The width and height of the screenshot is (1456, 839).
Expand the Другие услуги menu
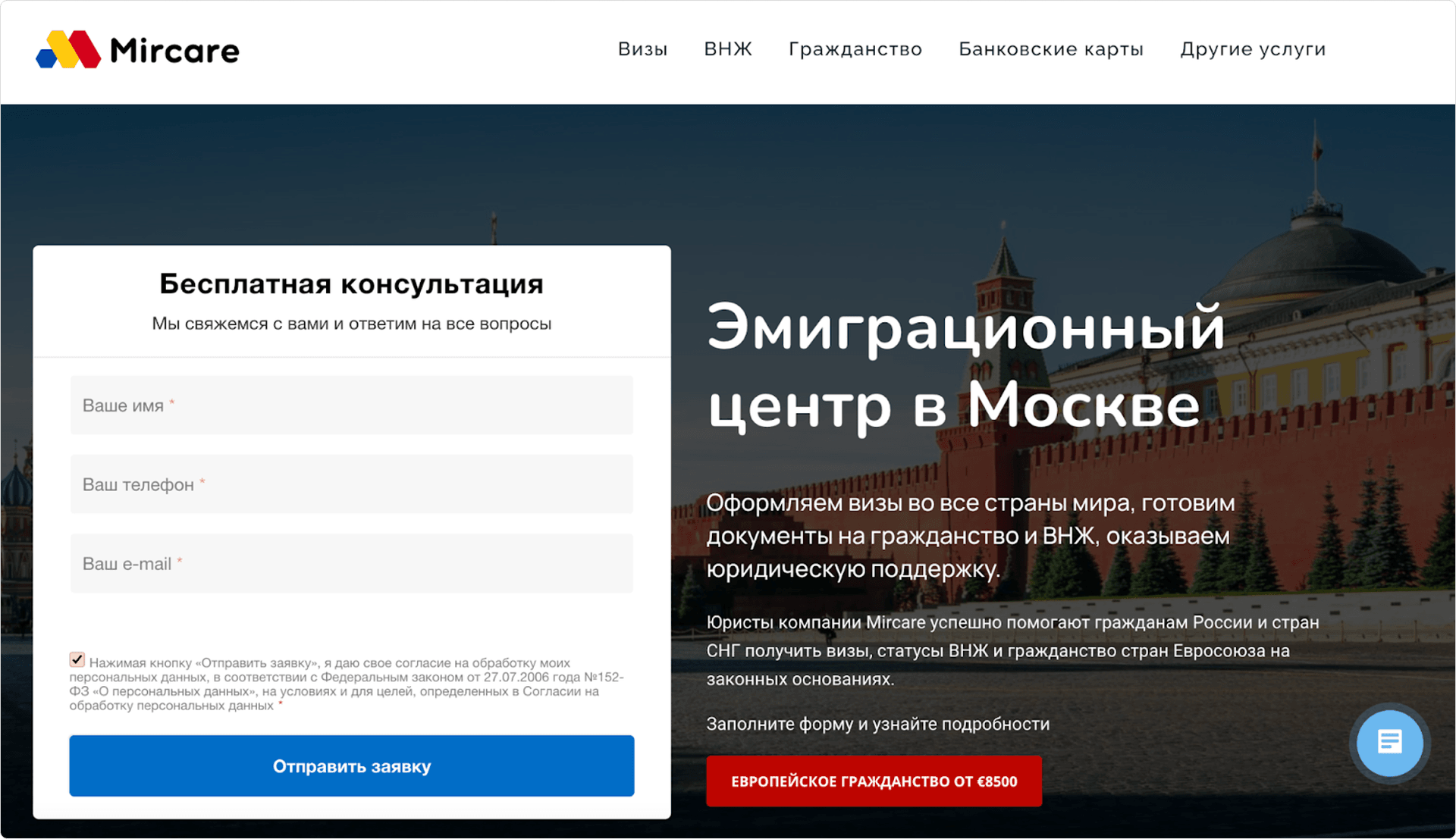pos(1253,49)
